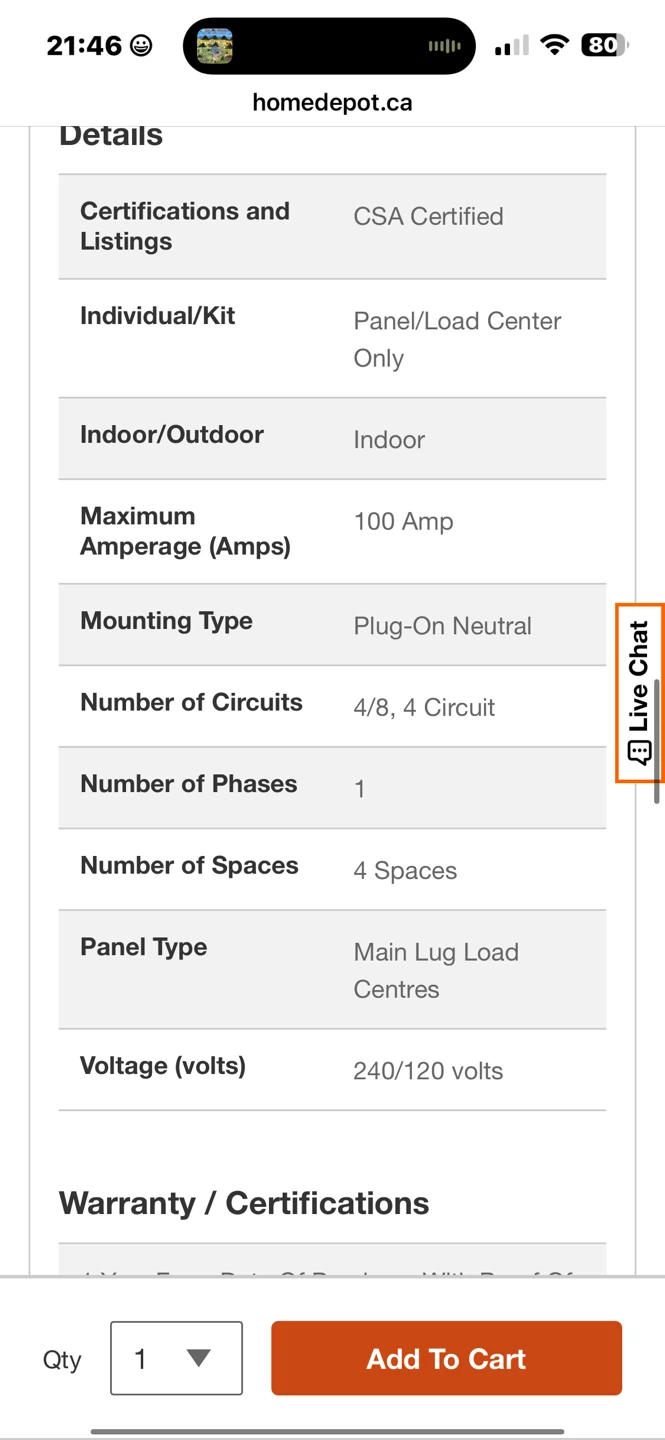This screenshot has height=1440, width=665.
Task: Tap the smiley face focus icon
Action: click(x=142, y=45)
